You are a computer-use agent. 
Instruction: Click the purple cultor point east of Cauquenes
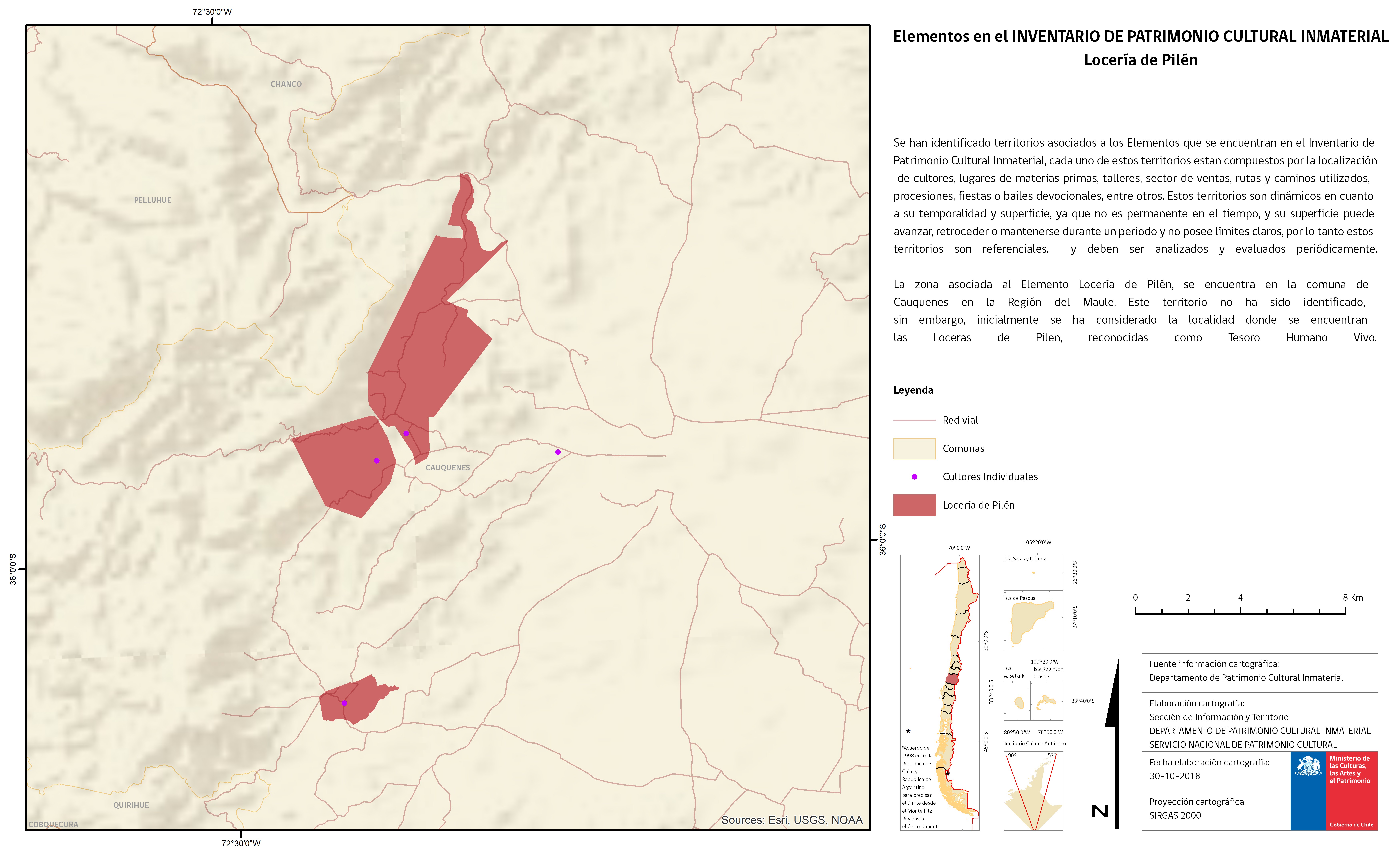(x=558, y=452)
